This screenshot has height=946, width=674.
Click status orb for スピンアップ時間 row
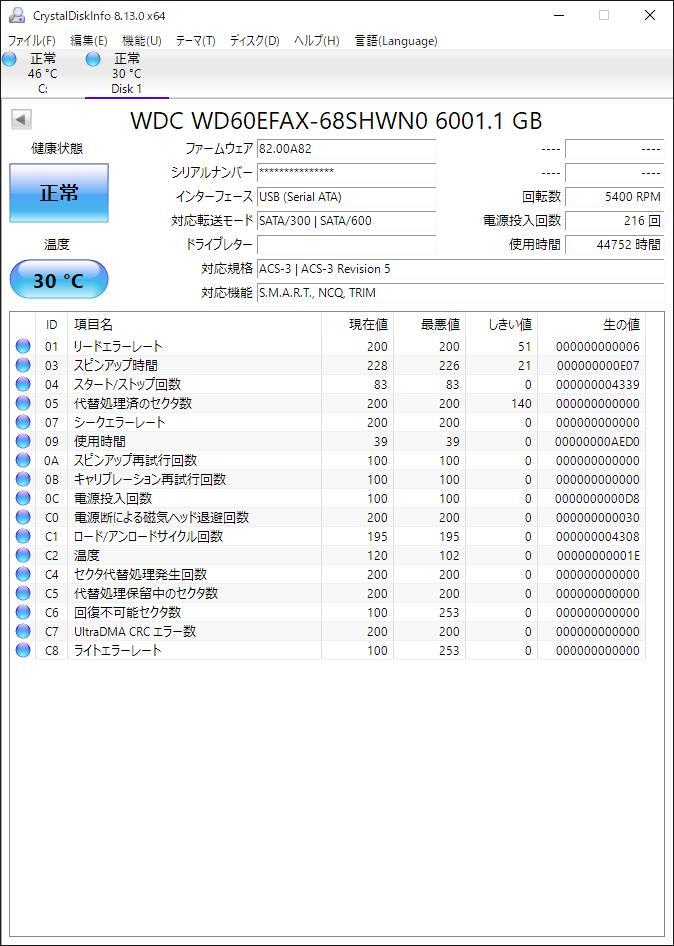pyautogui.click(x=23, y=365)
